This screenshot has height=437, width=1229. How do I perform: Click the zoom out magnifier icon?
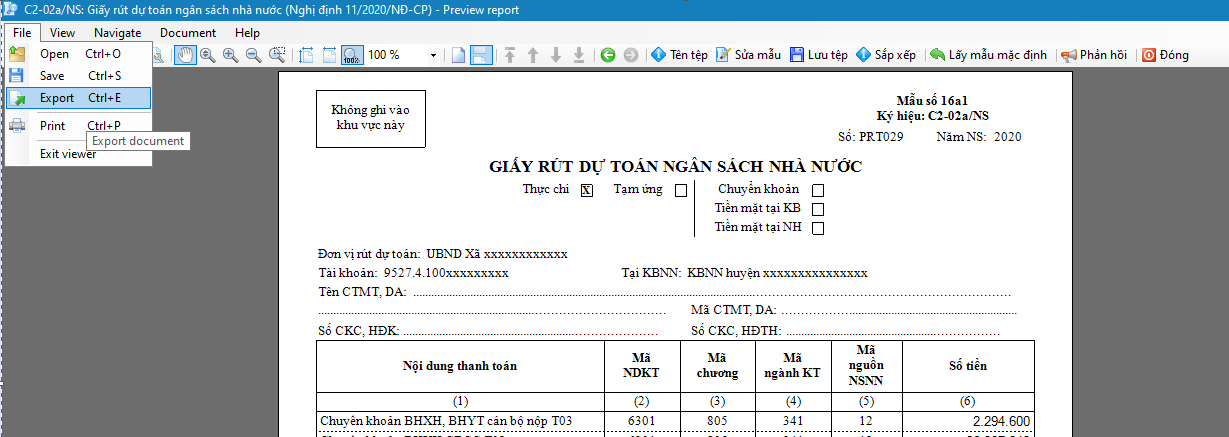tap(253, 55)
